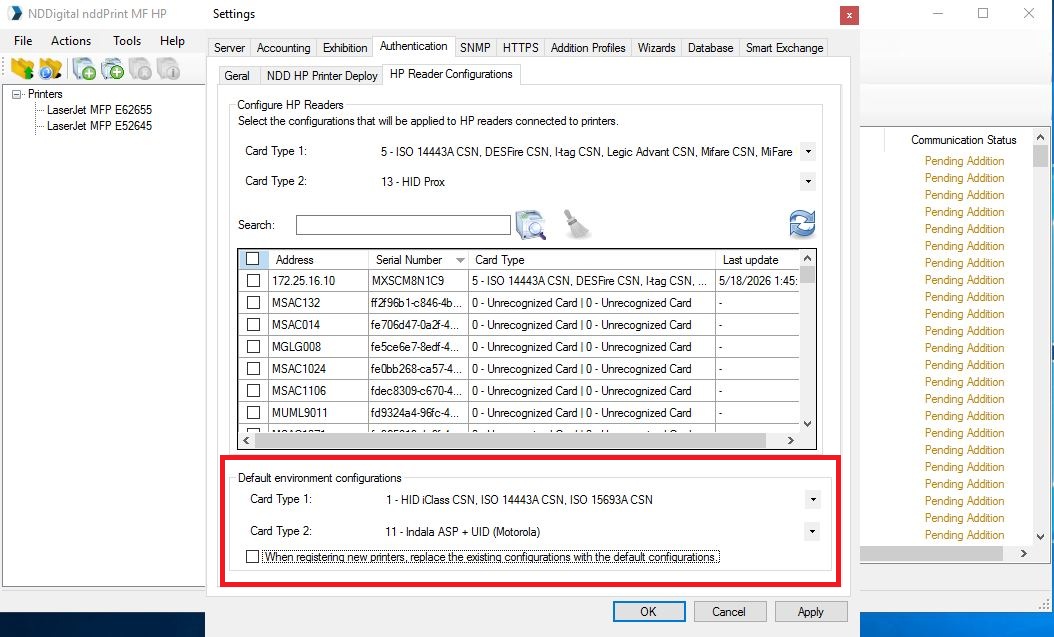Click the Apply button
Viewport: 1054px width, 637px height.
[811, 611]
